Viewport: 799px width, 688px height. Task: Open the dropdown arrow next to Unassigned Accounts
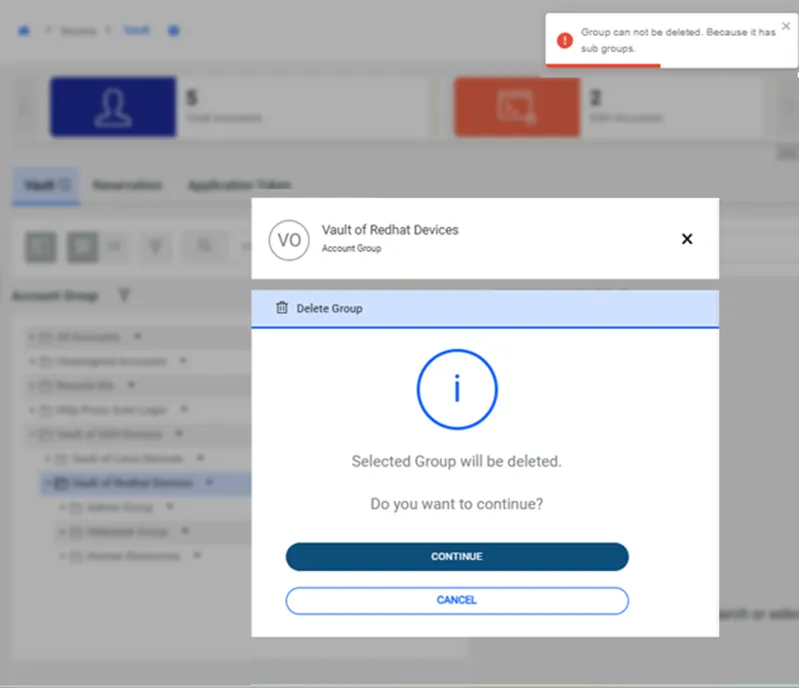tap(183, 361)
